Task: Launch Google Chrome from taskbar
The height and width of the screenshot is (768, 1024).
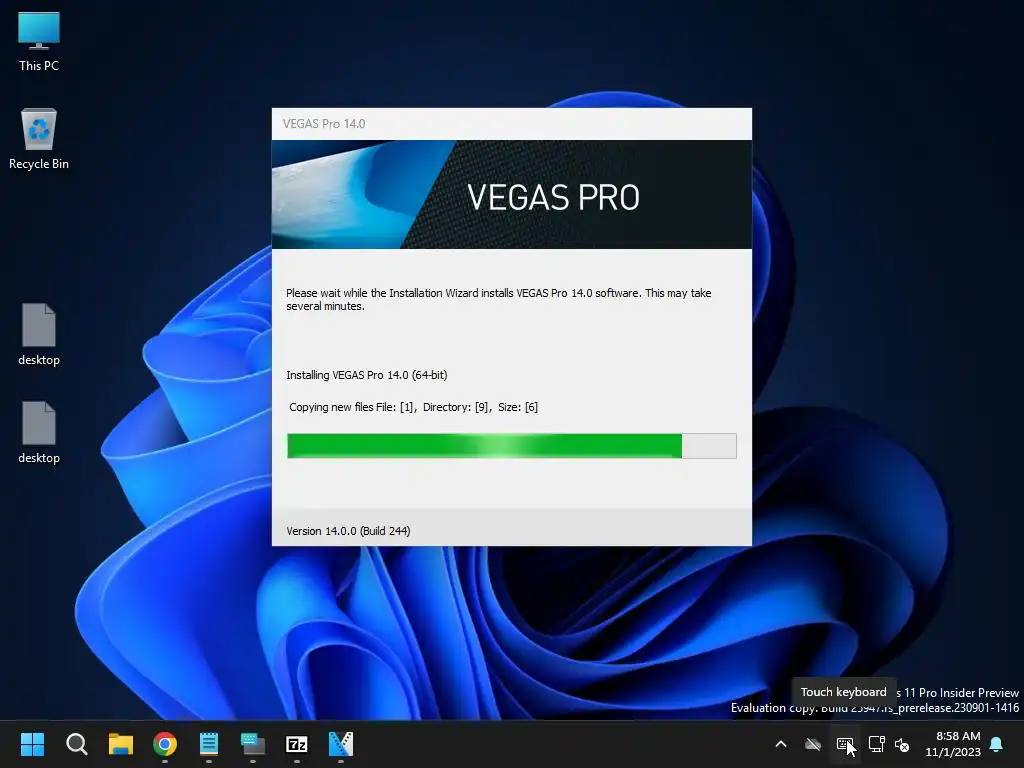Action: tap(165, 744)
